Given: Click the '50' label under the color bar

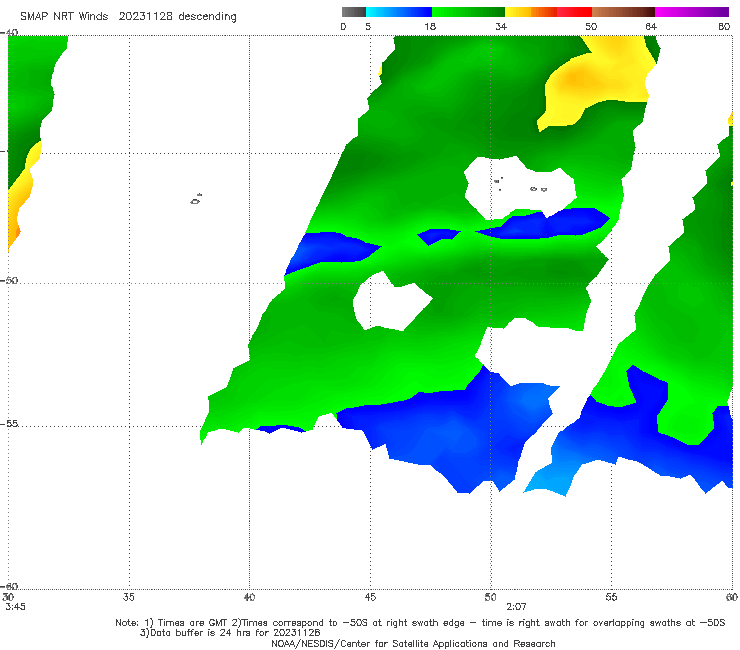Looking at the screenshot, I should pyautogui.click(x=591, y=26).
